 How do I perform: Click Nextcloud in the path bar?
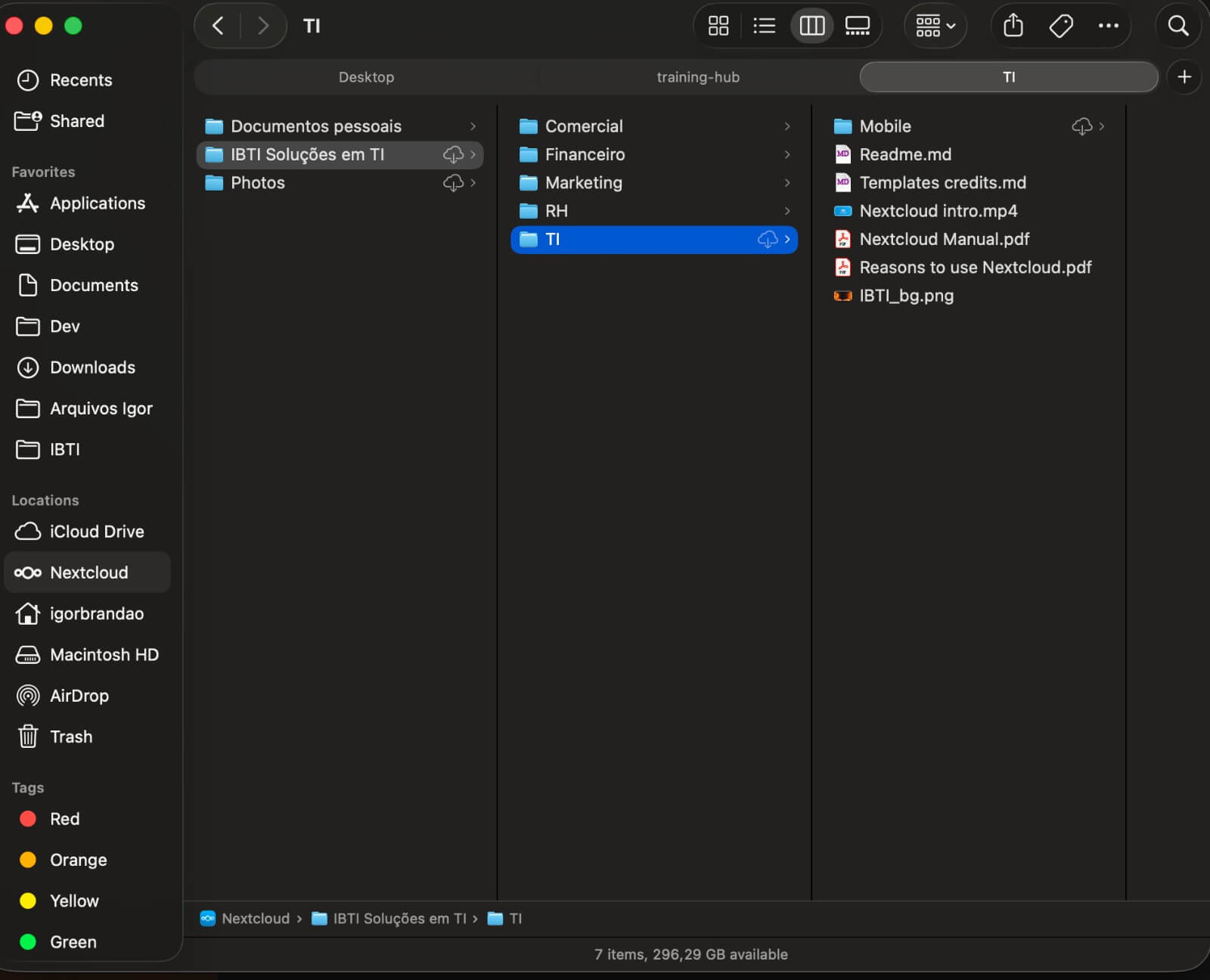pos(245,918)
